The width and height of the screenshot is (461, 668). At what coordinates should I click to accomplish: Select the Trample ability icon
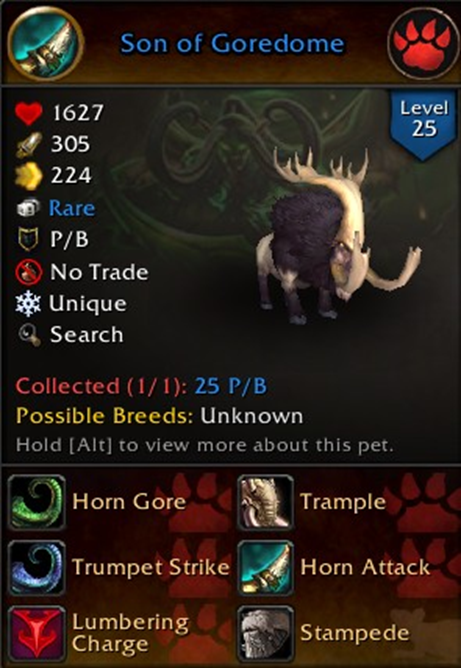(265, 503)
